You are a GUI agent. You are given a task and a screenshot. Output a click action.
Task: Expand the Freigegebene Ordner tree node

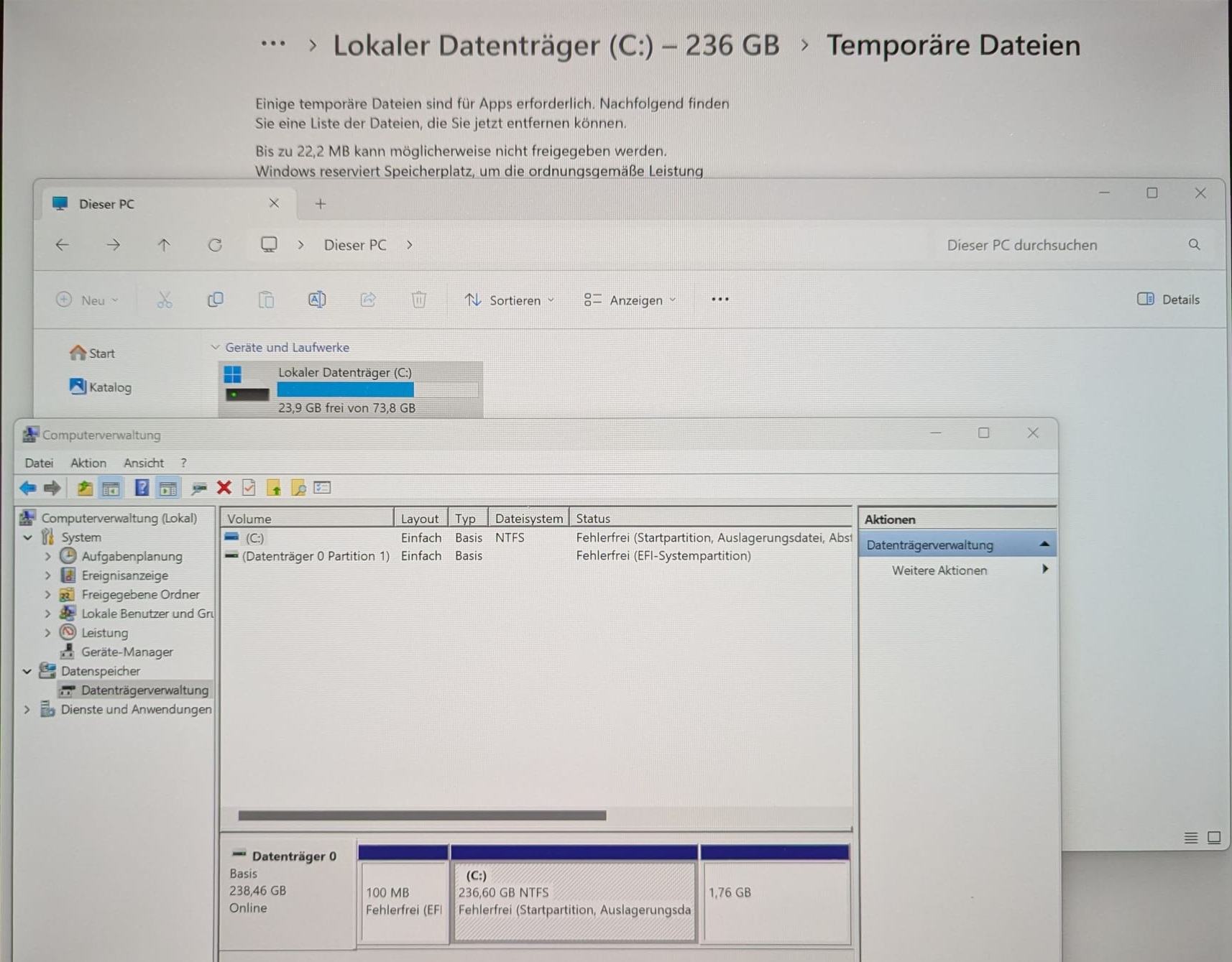pos(47,595)
